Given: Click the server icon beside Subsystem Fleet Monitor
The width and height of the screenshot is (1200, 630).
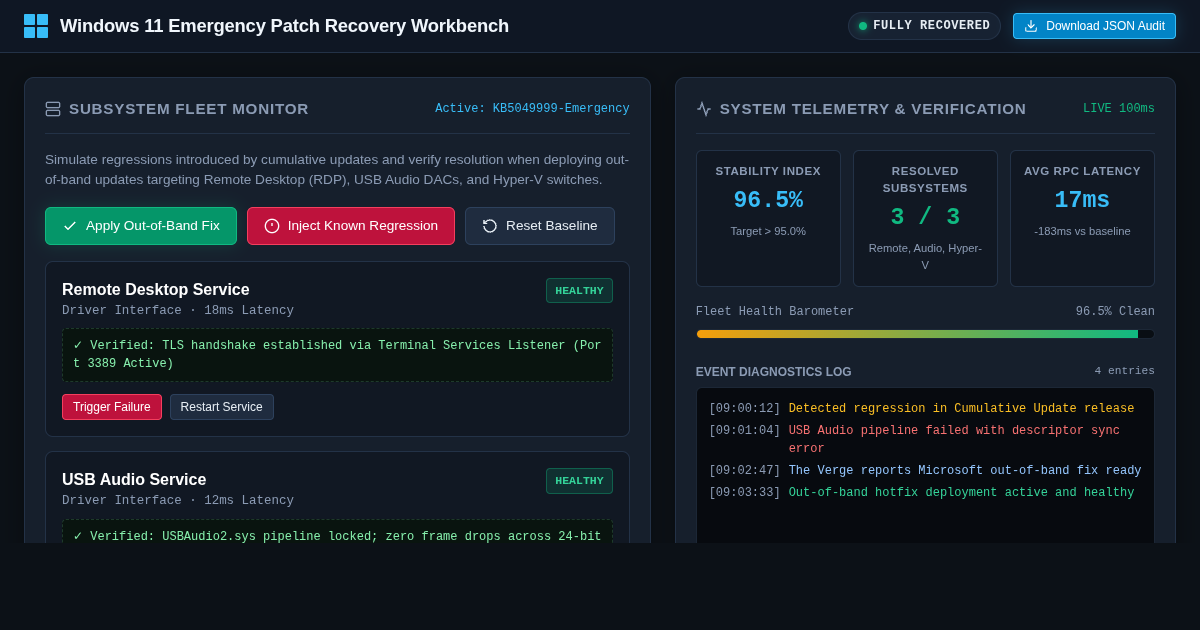Looking at the screenshot, I should point(53,109).
